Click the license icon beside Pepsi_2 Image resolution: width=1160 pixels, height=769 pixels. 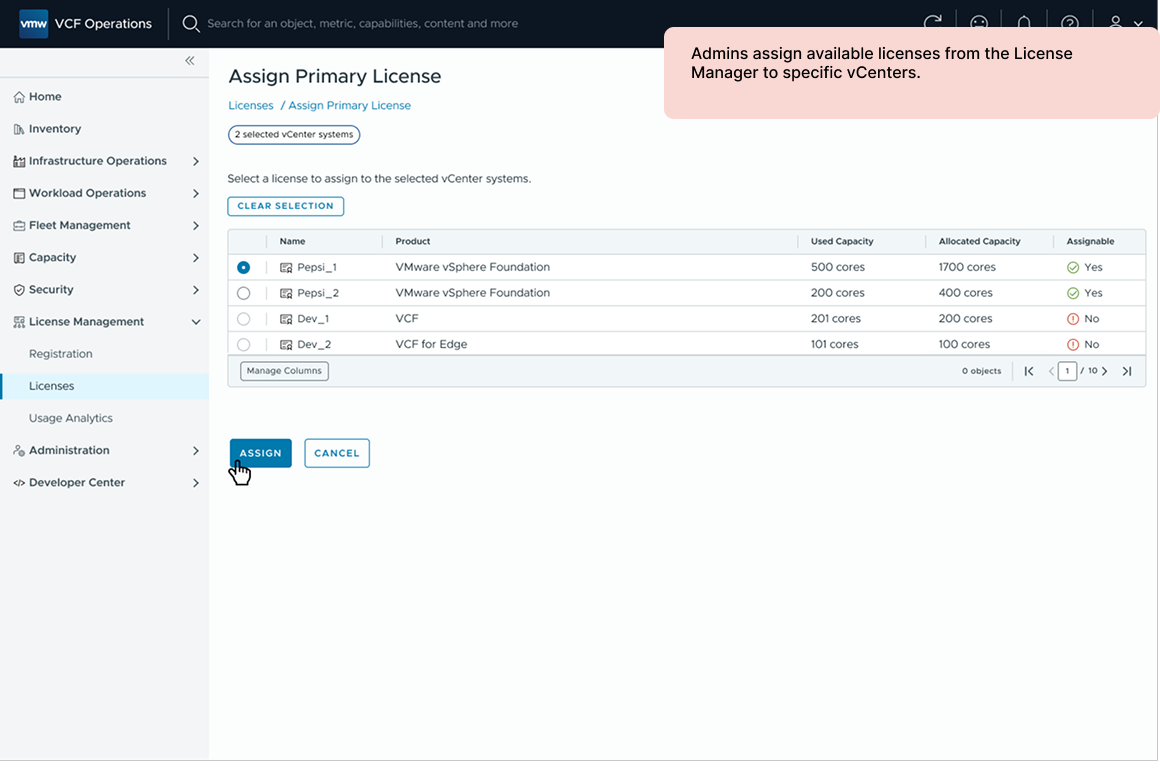(286, 294)
